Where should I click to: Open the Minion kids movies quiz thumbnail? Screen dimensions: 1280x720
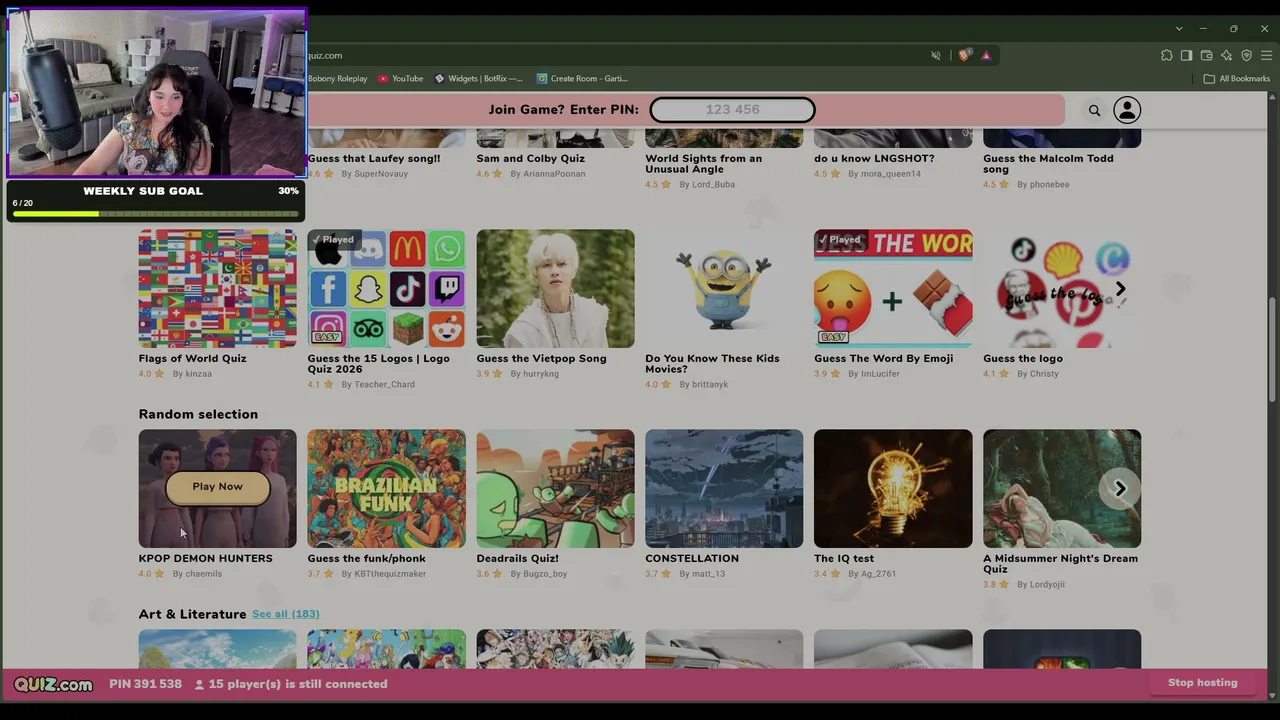click(x=724, y=289)
